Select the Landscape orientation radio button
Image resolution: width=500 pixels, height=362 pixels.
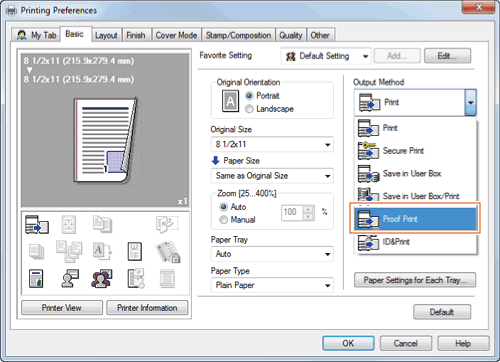point(249,109)
